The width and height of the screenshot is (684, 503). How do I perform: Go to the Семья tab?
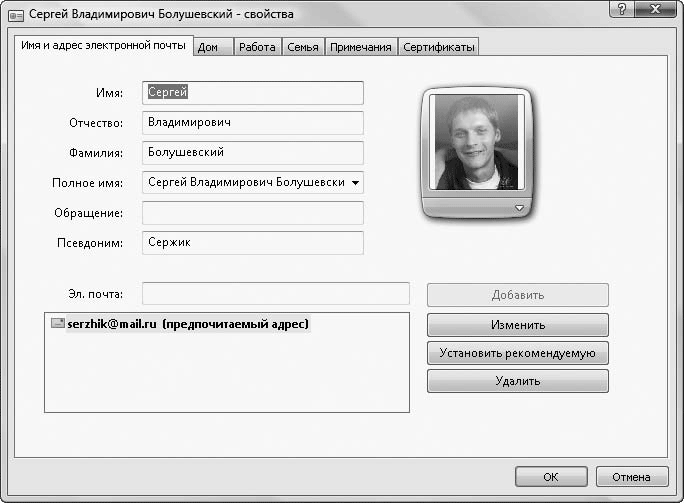click(x=303, y=47)
